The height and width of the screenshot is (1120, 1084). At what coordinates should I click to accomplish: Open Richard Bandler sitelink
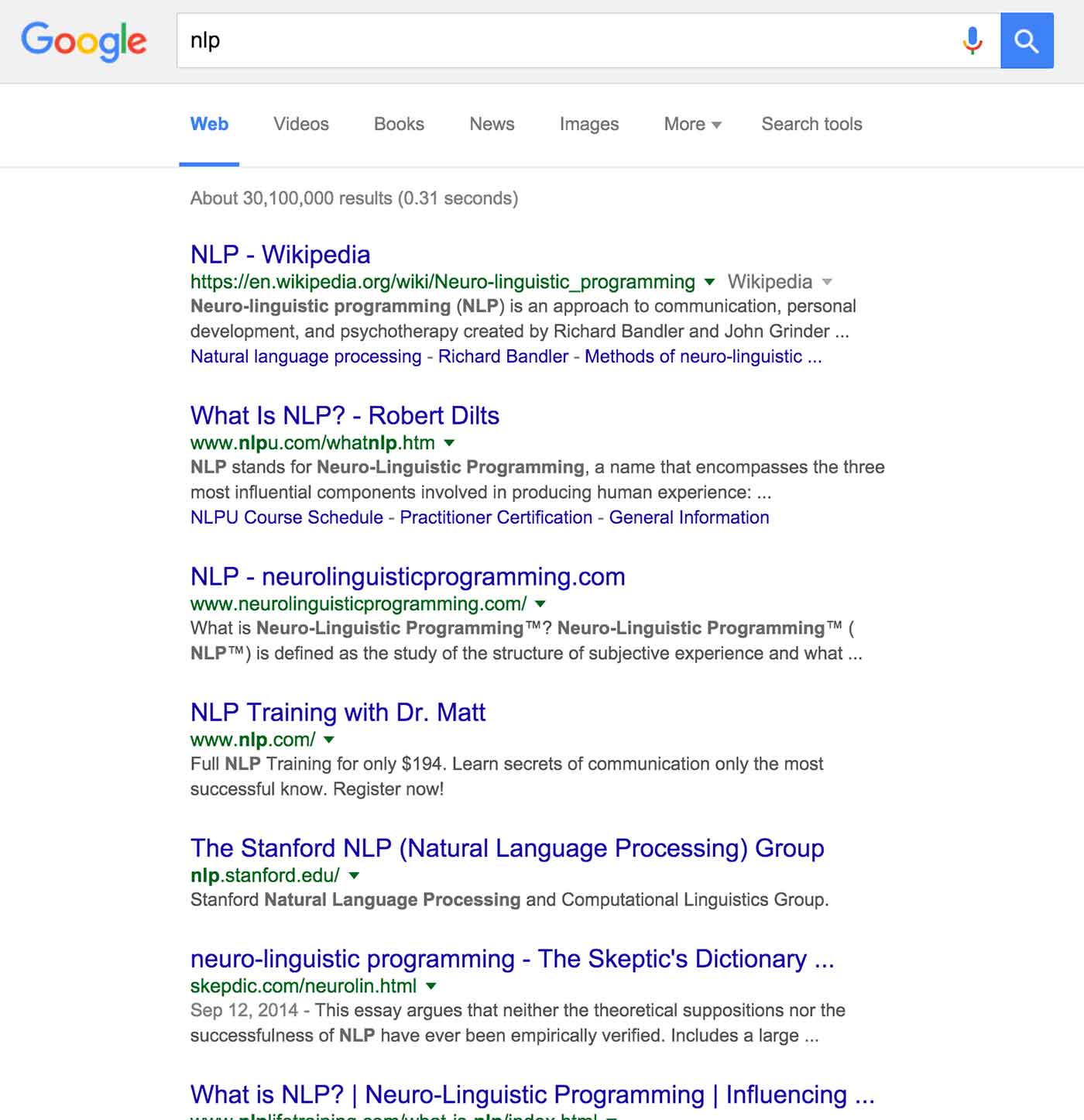(503, 356)
